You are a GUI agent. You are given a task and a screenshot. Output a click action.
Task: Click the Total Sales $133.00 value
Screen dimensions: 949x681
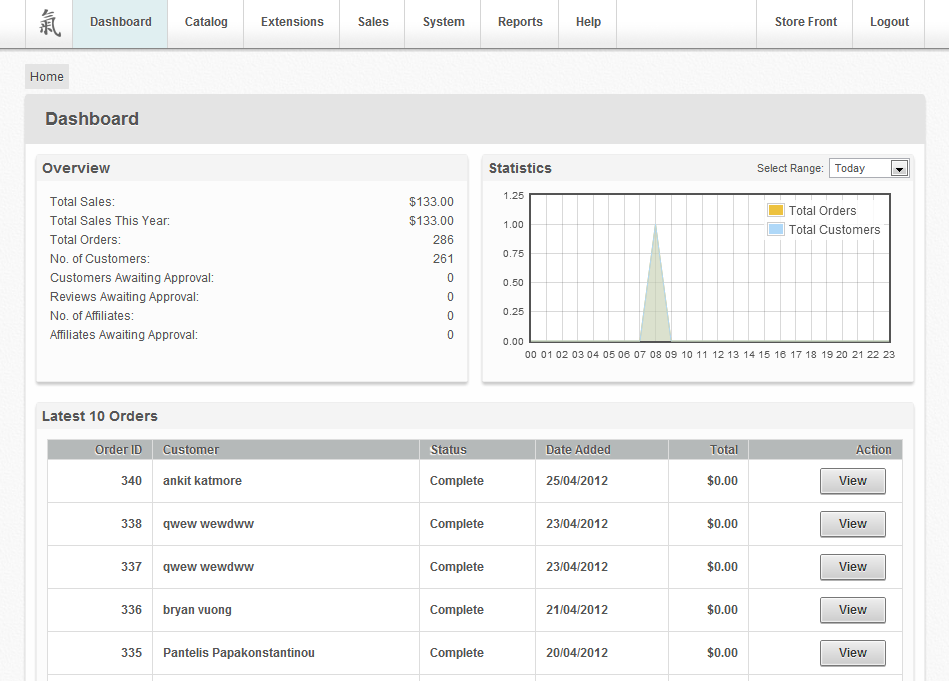pyautogui.click(x=431, y=202)
